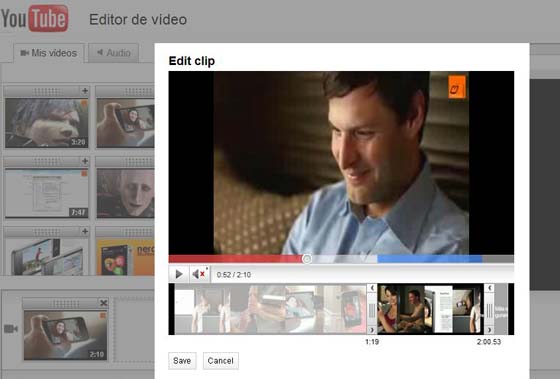Click the faded filmstrip before 1:19
Screen dimensions: 560x379
[x=271, y=309]
